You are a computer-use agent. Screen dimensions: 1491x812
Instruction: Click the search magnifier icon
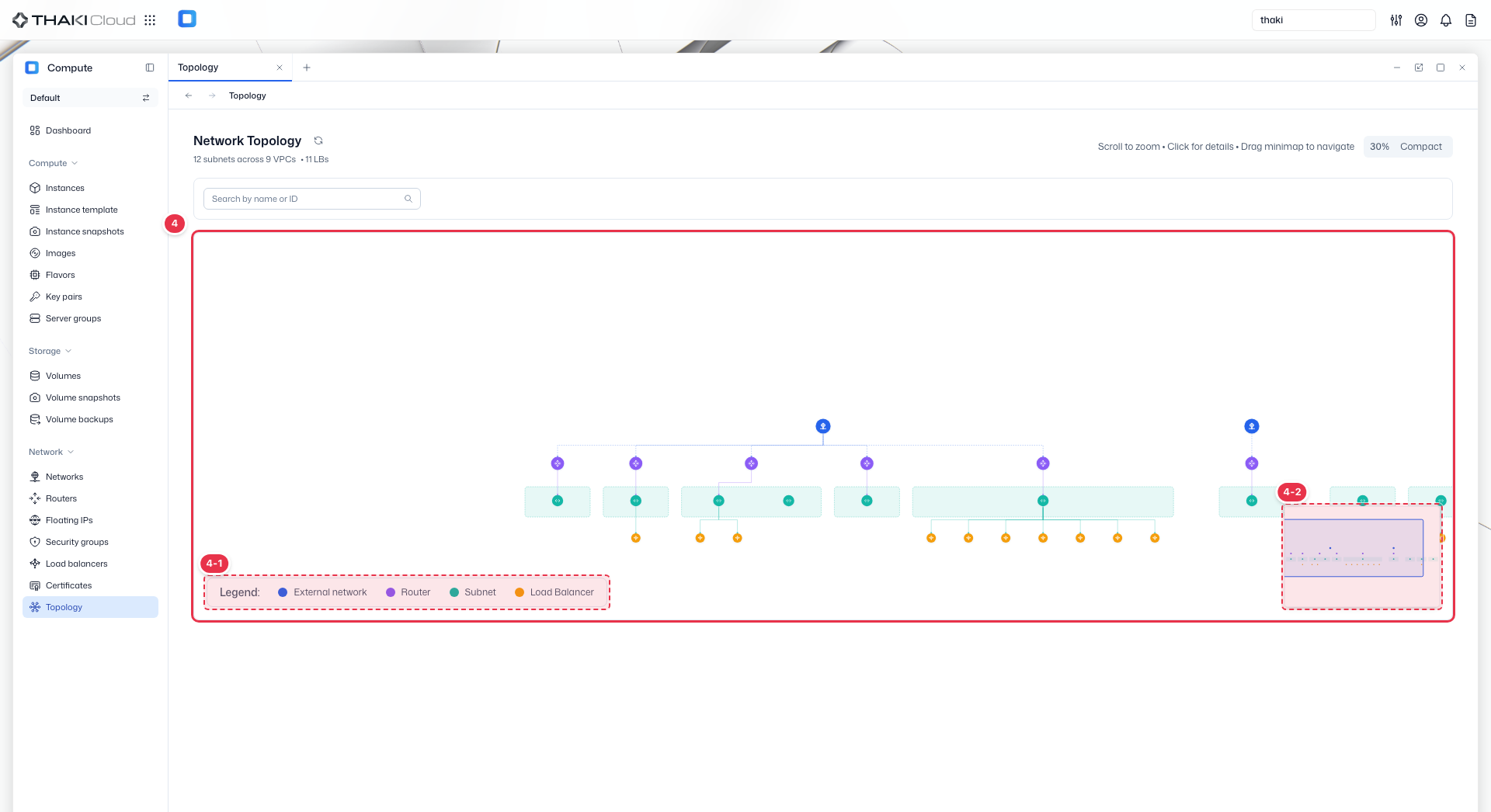click(408, 199)
